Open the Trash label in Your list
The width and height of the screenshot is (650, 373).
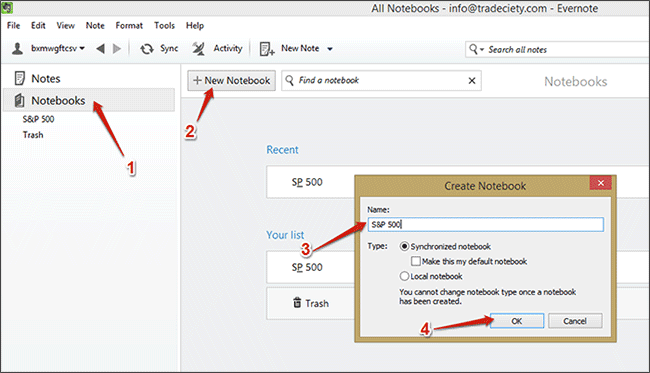(317, 304)
